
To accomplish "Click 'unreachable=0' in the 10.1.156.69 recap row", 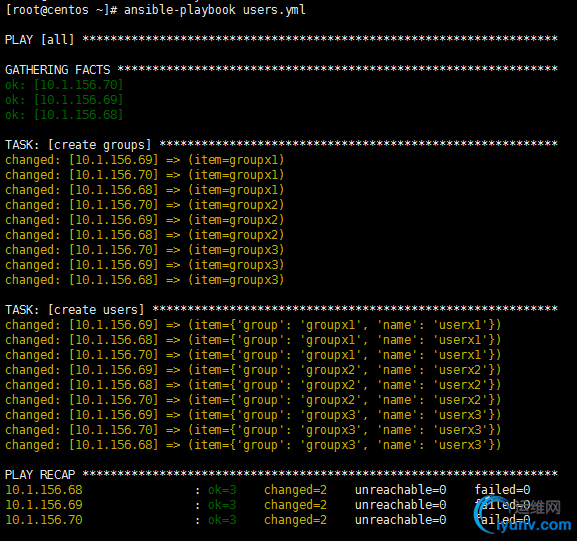I will [x=400, y=505].
